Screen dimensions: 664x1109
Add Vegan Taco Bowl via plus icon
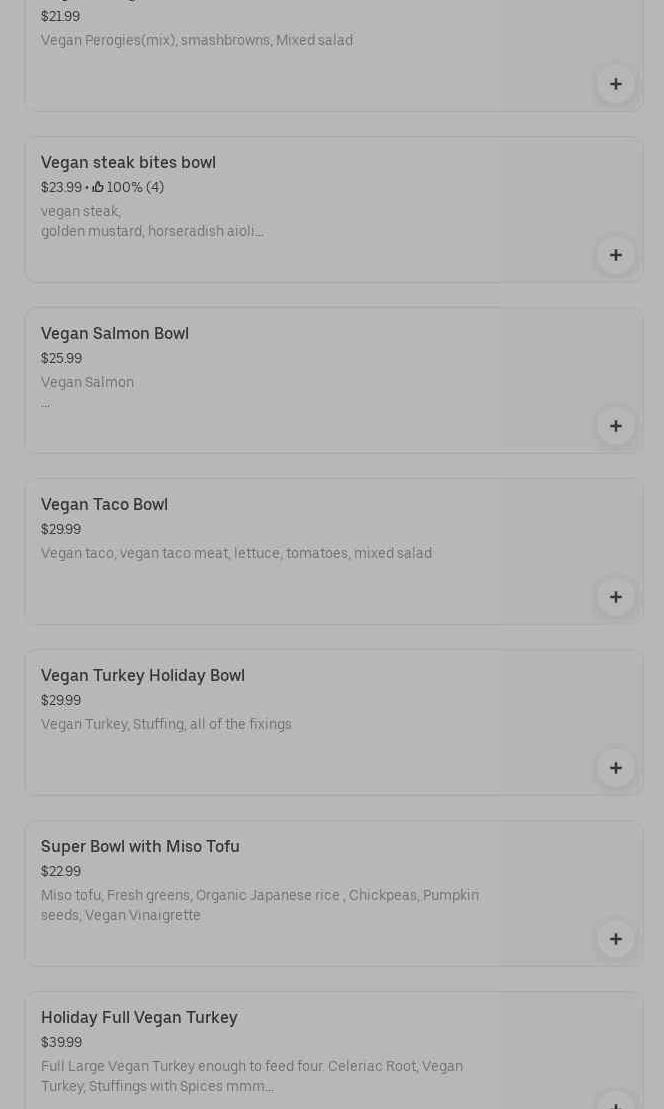click(615, 597)
